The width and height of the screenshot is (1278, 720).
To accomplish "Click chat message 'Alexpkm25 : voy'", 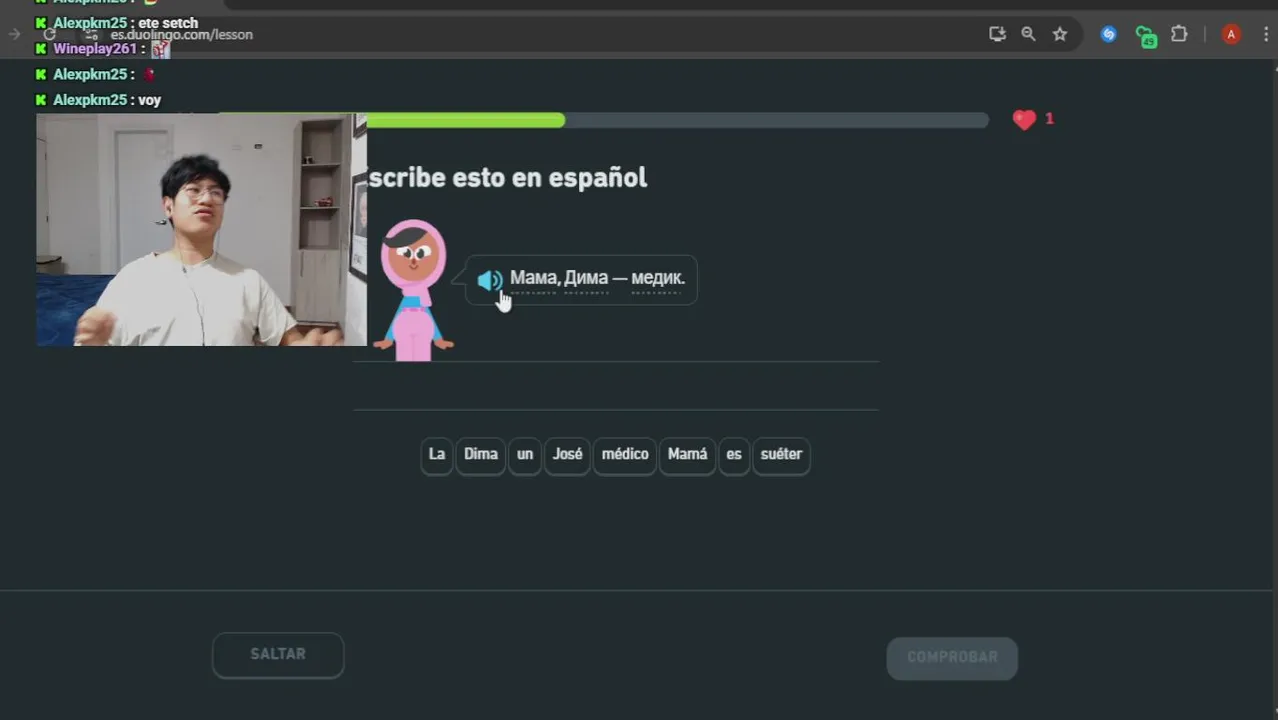I will point(98,100).
